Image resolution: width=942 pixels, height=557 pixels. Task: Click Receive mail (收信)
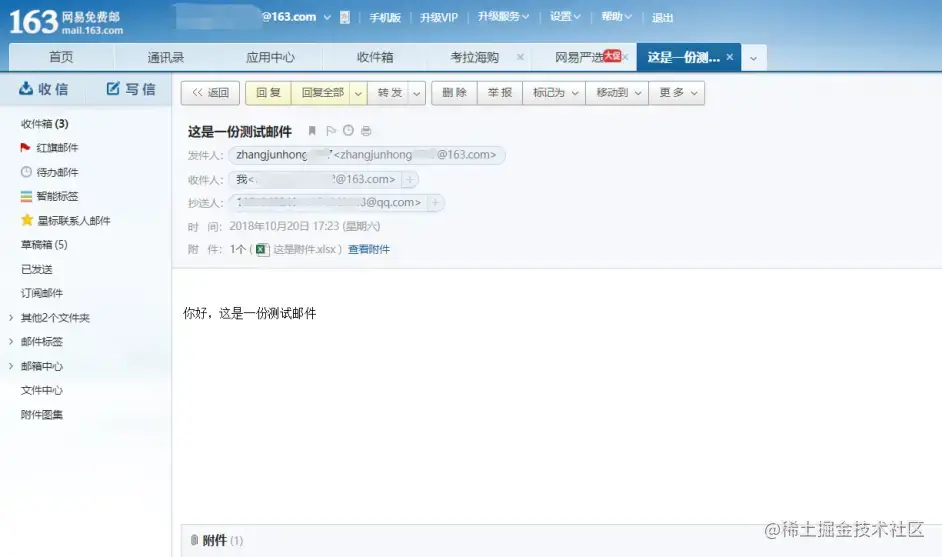coord(43,89)
